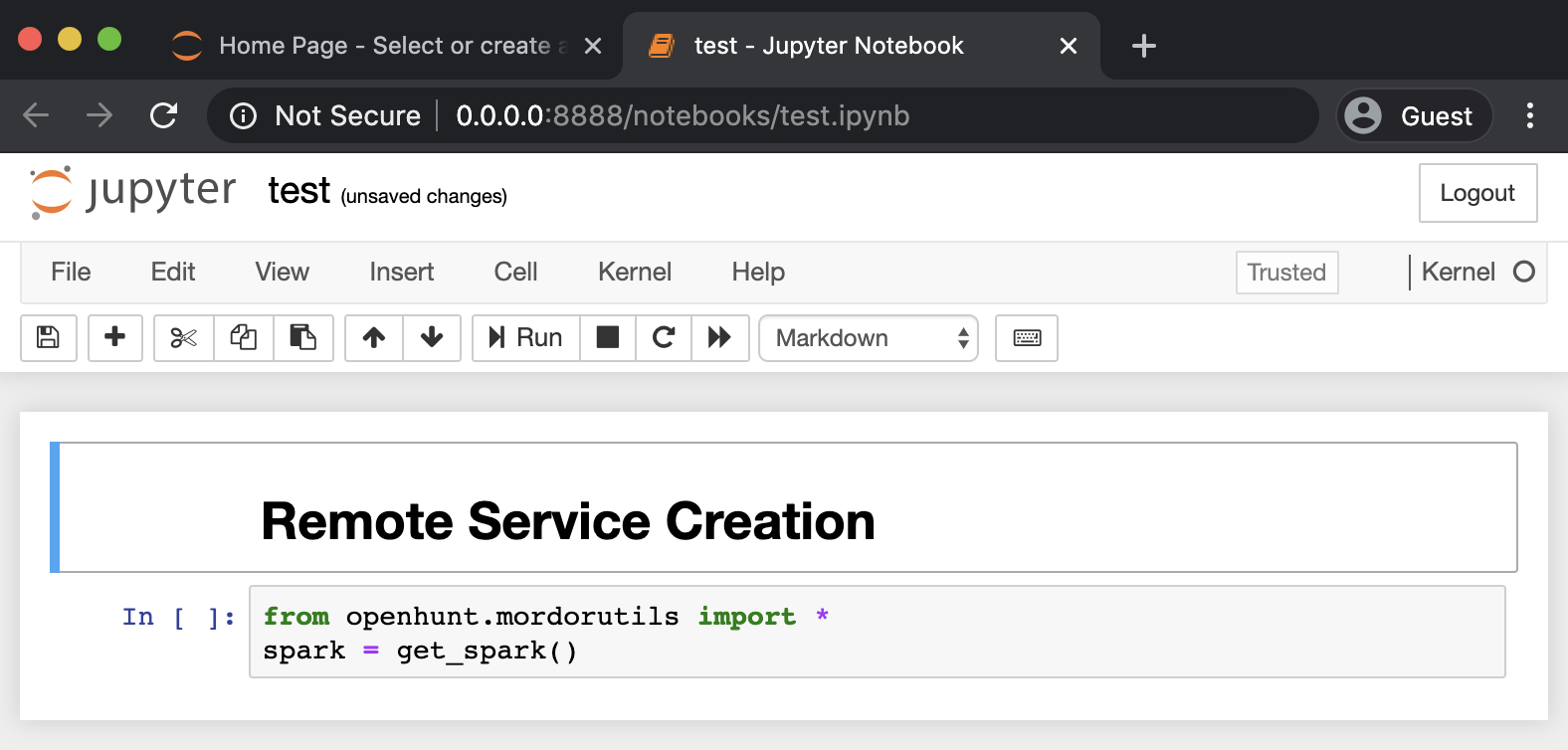The width and height of the screenshot is (1568, 750).
Task: Open the Cell menu
Action: [515, 272]
